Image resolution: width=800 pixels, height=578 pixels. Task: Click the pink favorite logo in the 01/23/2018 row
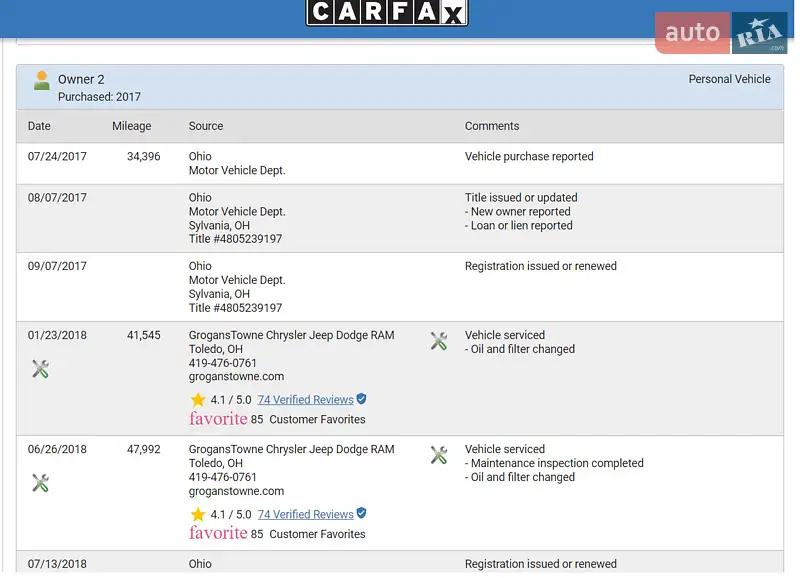pos(218,419)
